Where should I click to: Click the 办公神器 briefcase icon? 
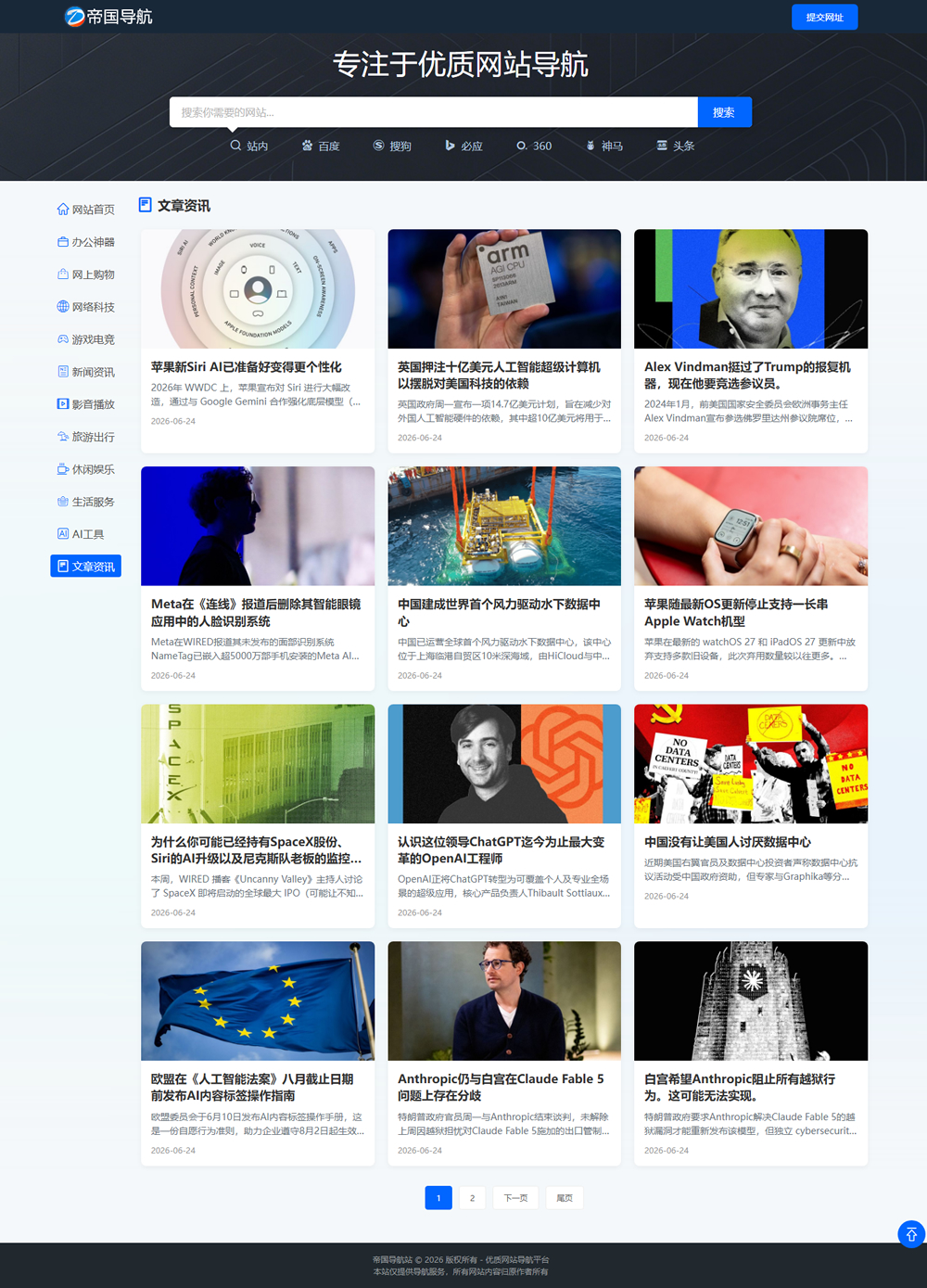pyautogui.click(x=63, y=242)
